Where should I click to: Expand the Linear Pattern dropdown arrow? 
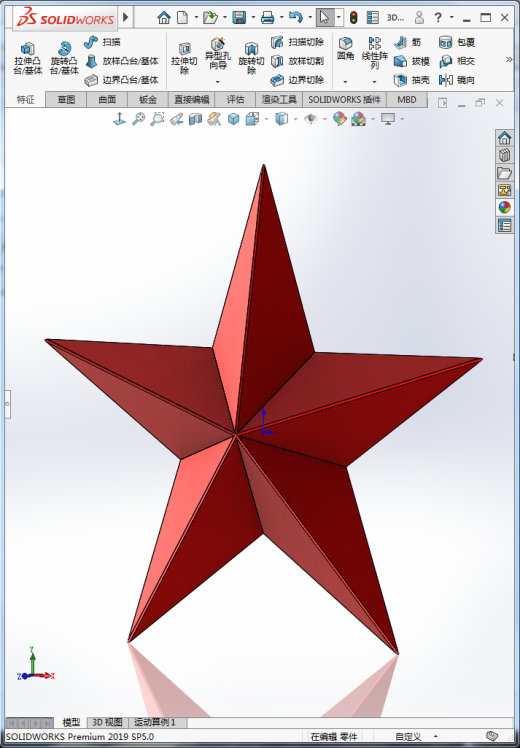pyautogui.click(x=374, y=82)
